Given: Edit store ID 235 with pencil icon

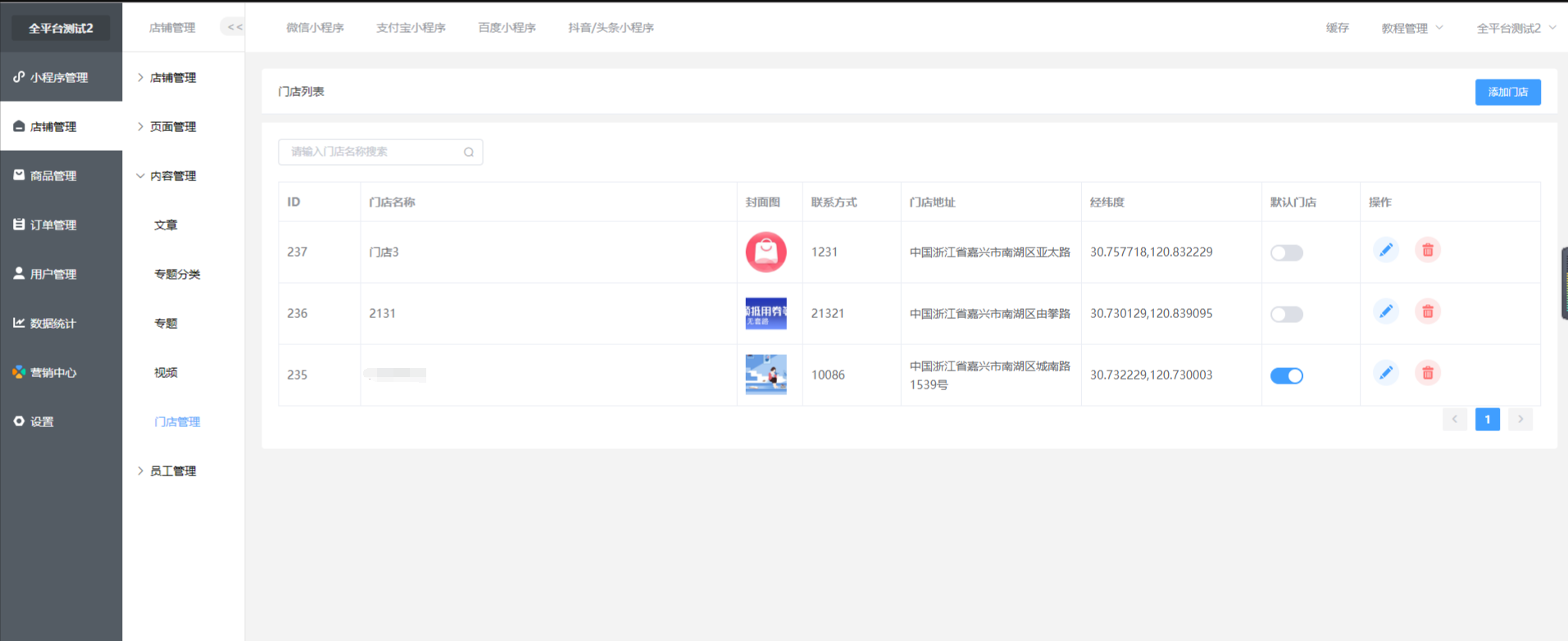Looking at the screenshot, I should point(1385,373).
